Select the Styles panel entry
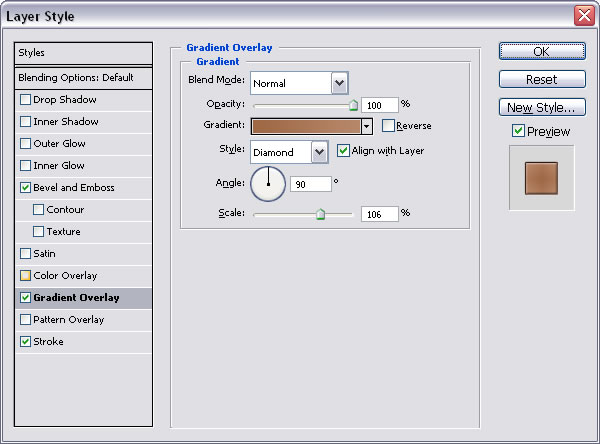 (83, 53)
